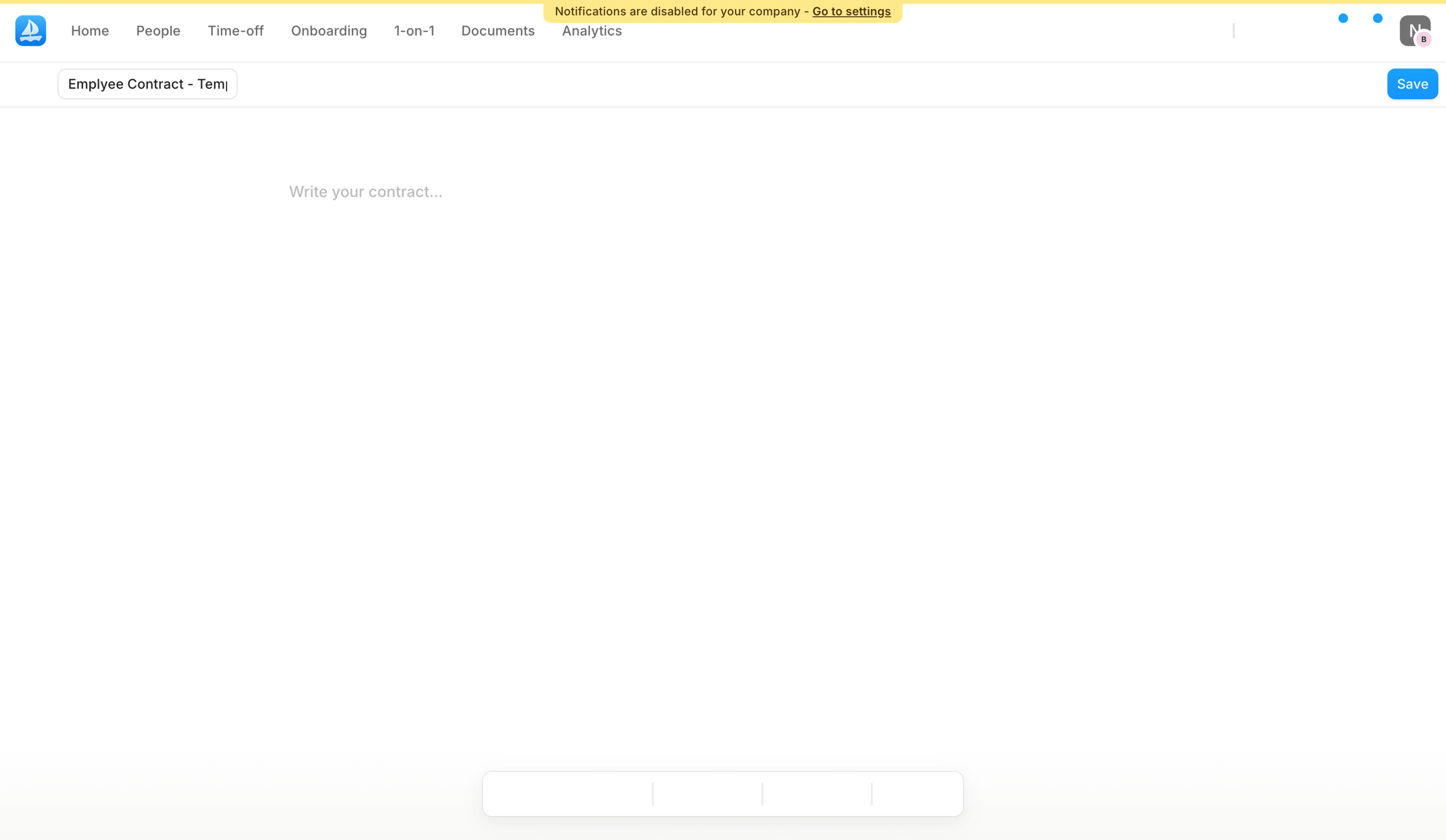Open the user avatar with letter N

pyautogui.click(x=1414, y=30)
